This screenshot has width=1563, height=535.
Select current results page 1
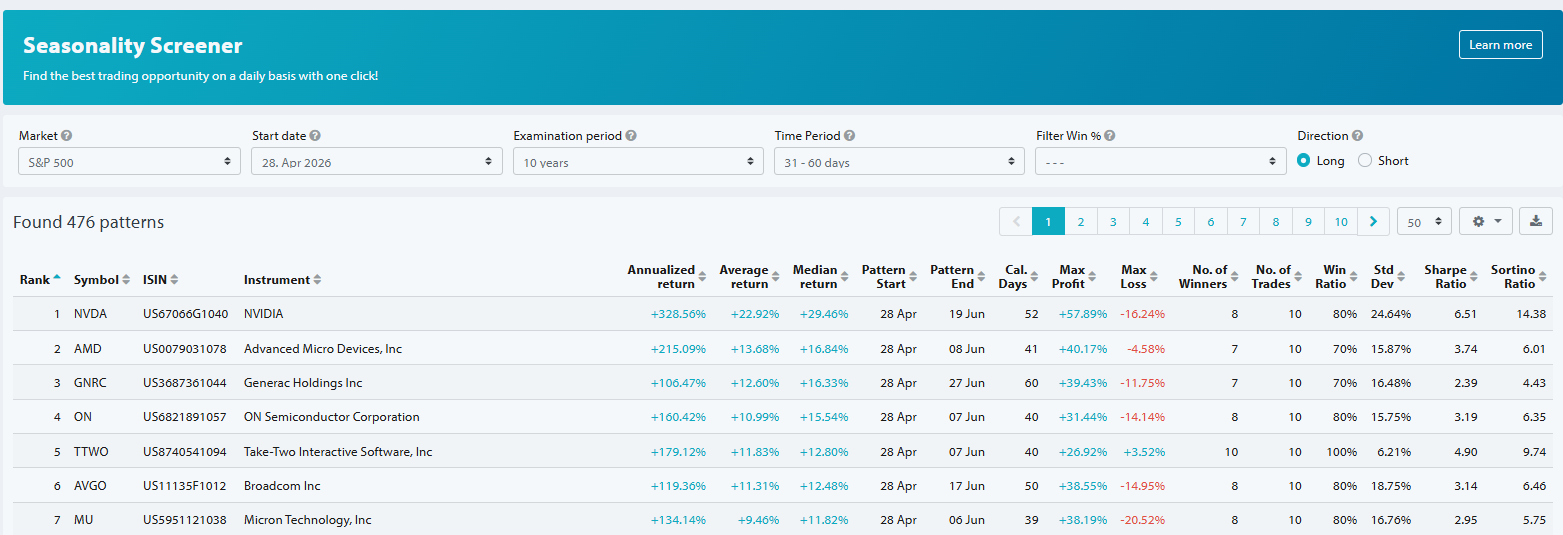click(1048, 221)
